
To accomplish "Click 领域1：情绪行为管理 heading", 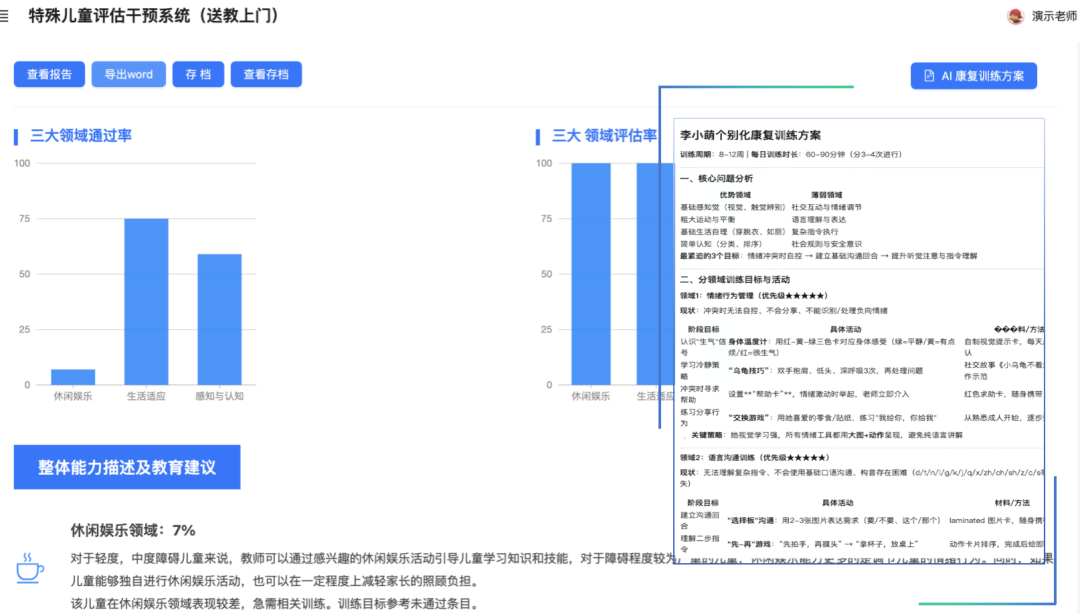I will pos(754,296).
